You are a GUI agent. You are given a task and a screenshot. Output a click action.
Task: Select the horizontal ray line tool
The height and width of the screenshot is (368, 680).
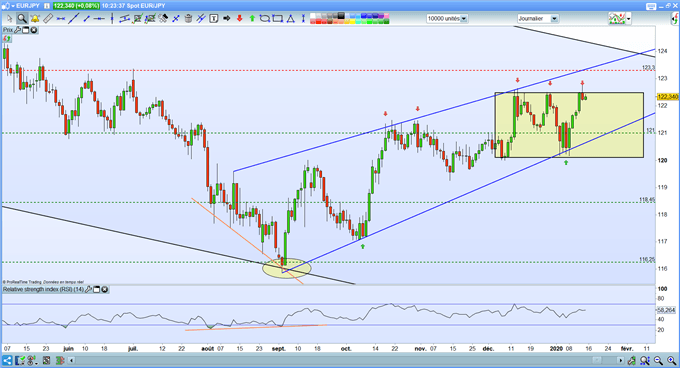(99, 19)
